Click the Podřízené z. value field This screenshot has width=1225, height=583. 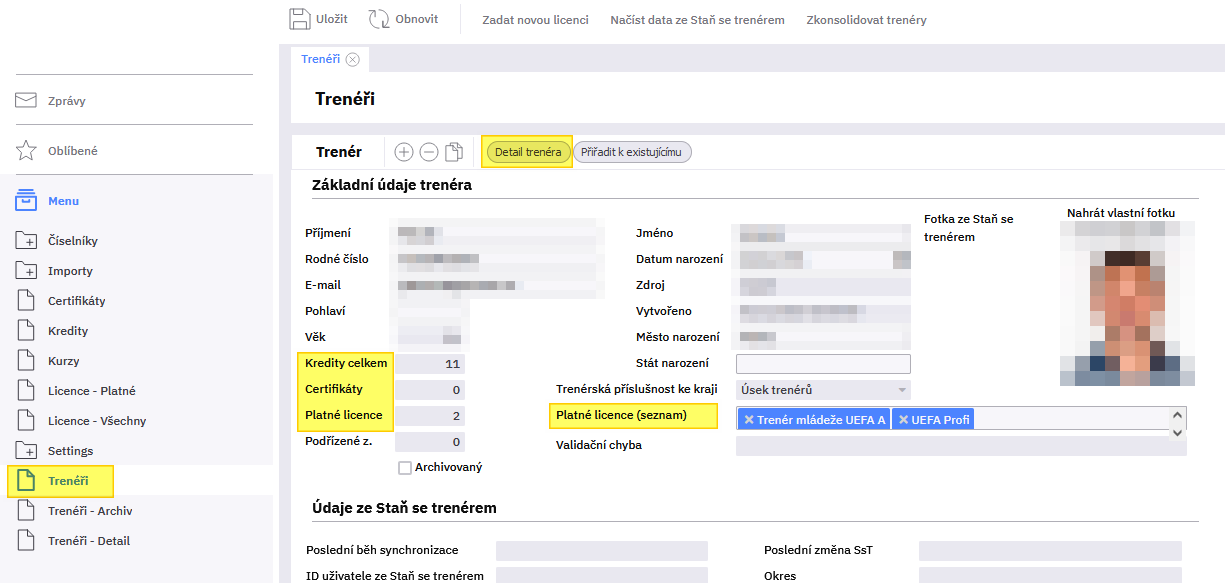tap(430, 442)
